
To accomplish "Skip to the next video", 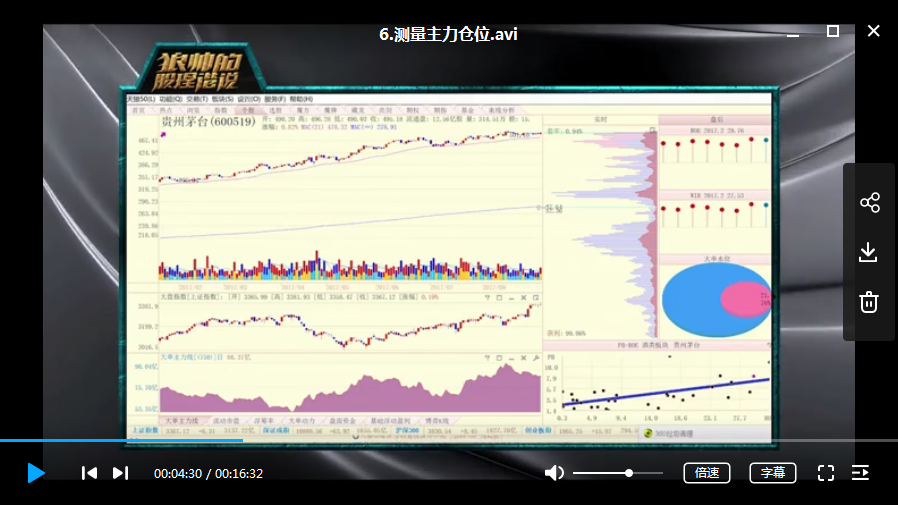I will [120, 473].
